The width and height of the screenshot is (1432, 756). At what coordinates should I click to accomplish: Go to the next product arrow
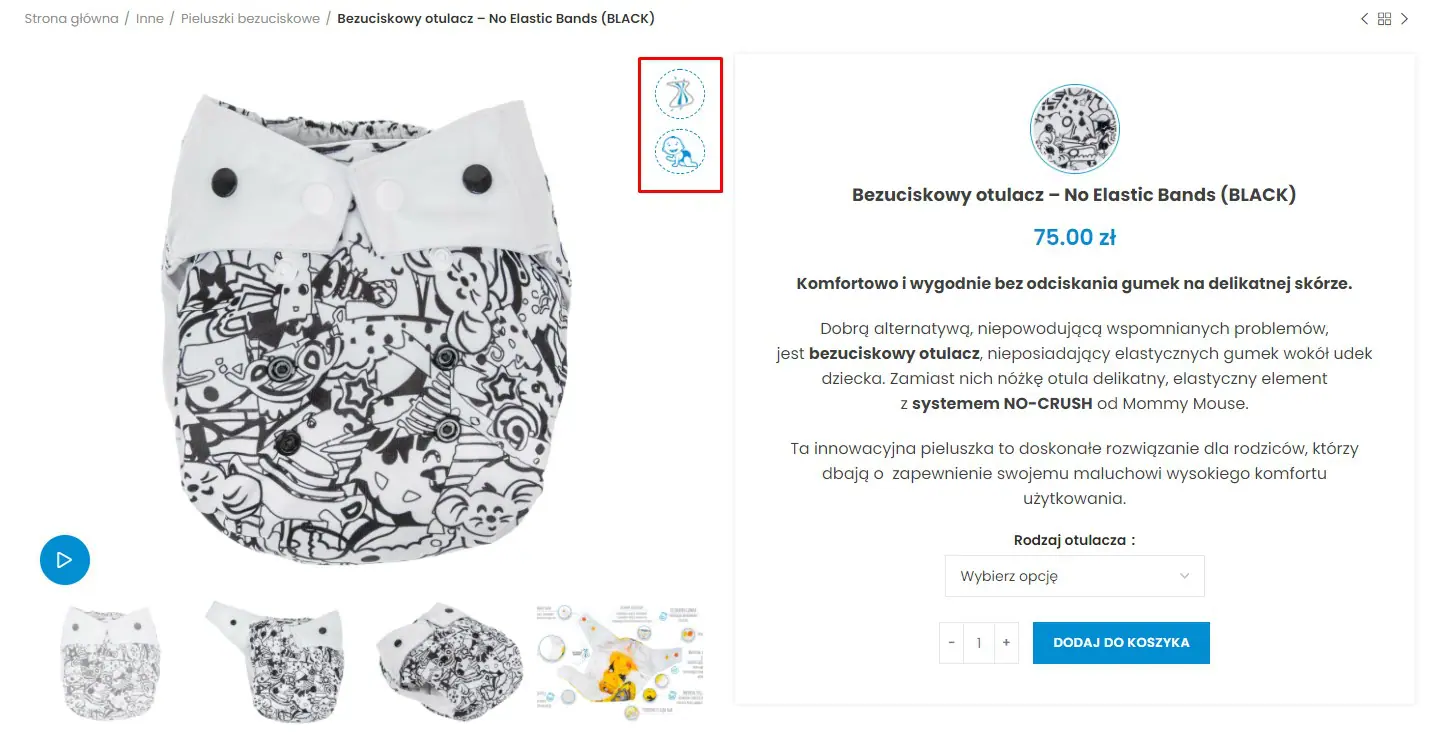(x=1404, y=19)
